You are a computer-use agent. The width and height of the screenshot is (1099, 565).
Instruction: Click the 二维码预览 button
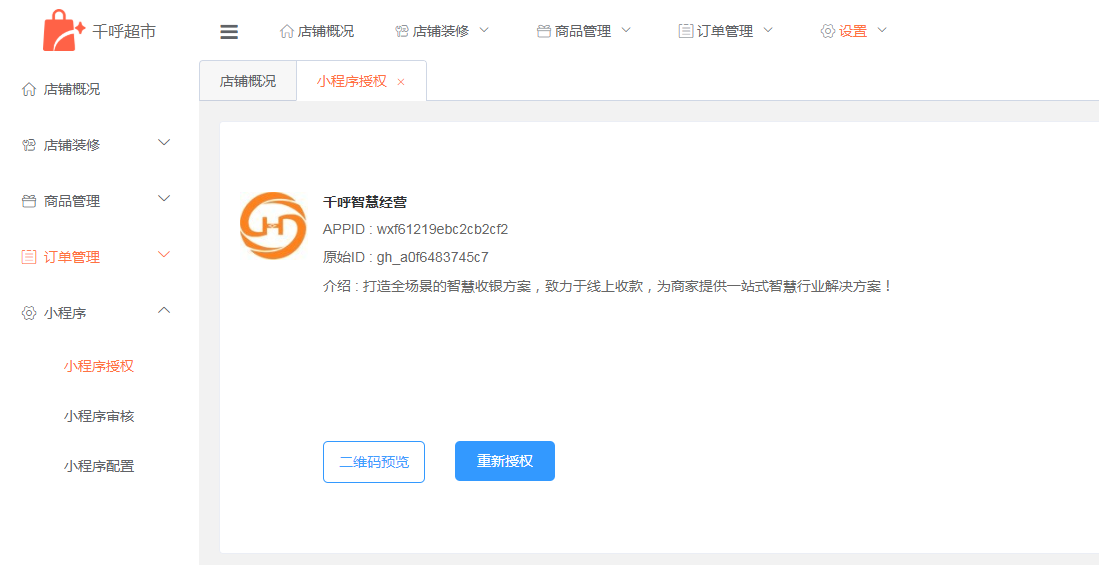point(374,462)
